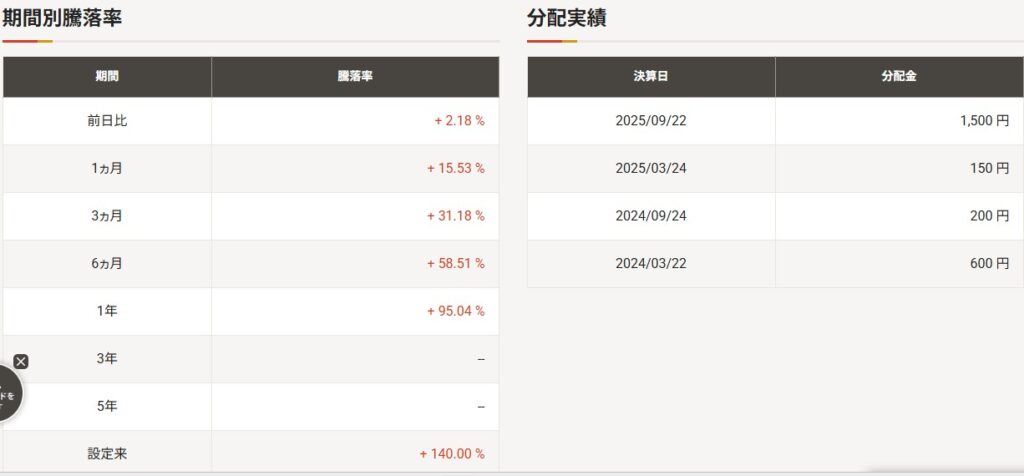Select the 2025/03/24 date cell

[651, 168]
